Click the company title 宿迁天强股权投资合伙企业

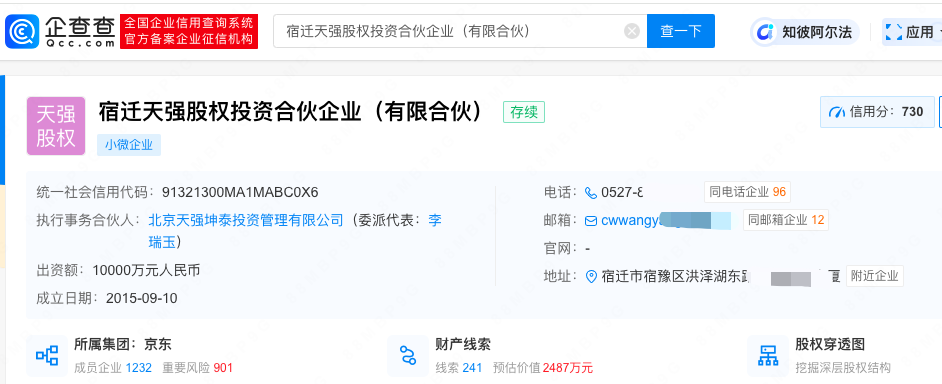(292, 112)
